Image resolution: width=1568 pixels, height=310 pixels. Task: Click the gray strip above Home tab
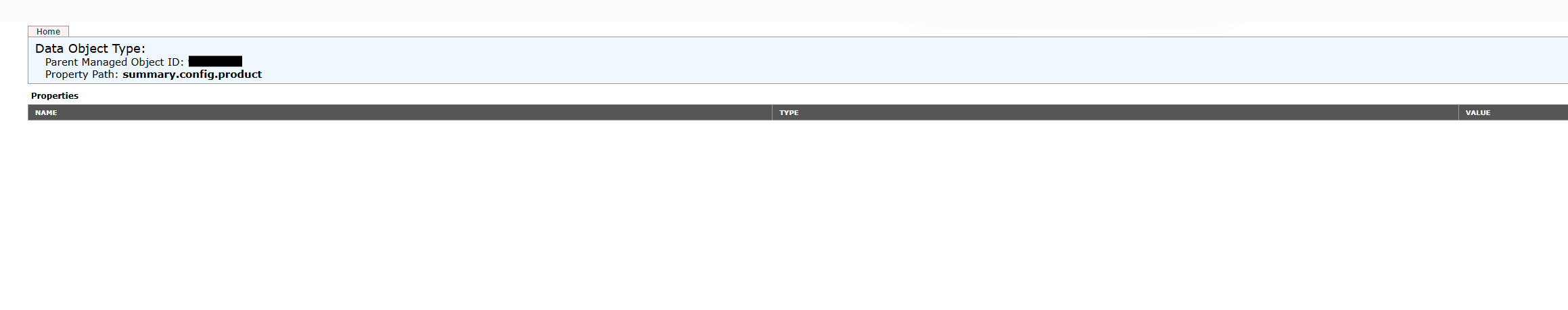click(x=784, y=10)
